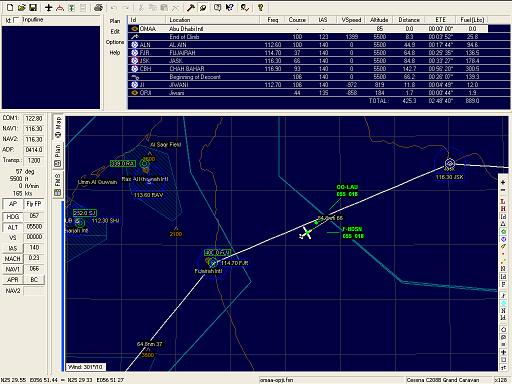Click the printer icon in the toolbar

98,7
